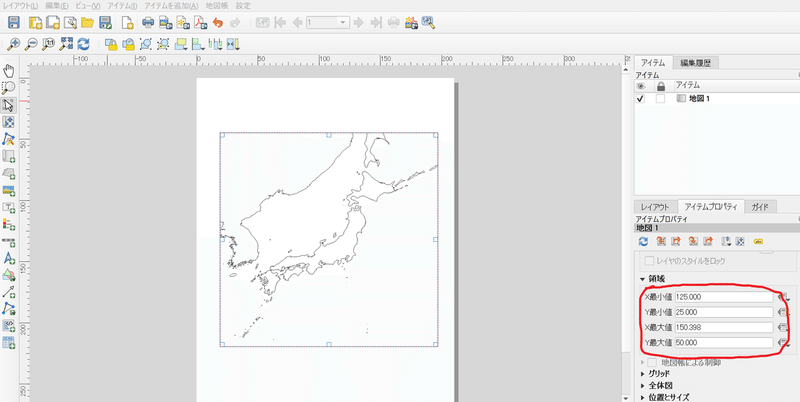The height and width of the screenshot is (402, 800).
Task: Select the Edit nodes tool
Action: pyautogui.click(x=9, y=139)
